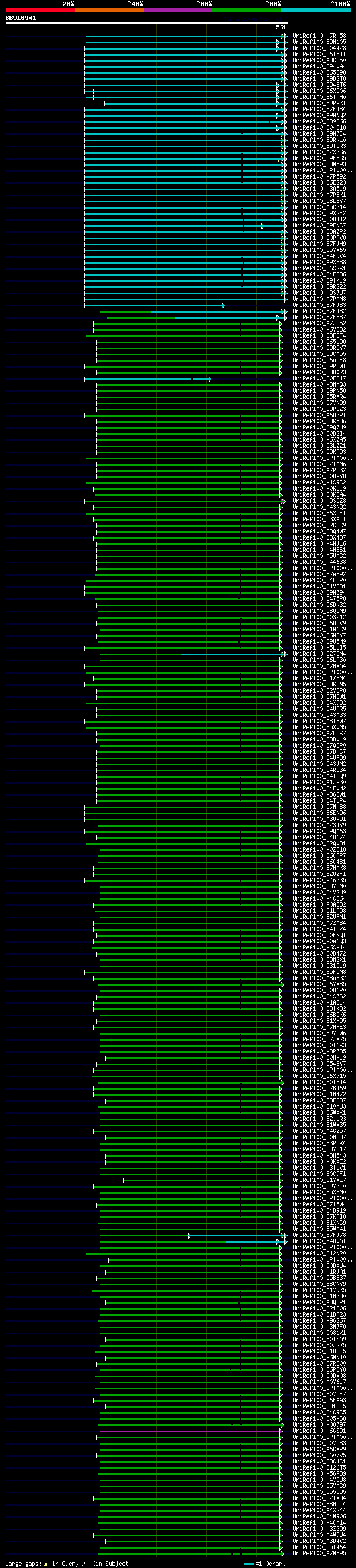Select subject UniRef100_B9N7C4

[x=319, y=133]
